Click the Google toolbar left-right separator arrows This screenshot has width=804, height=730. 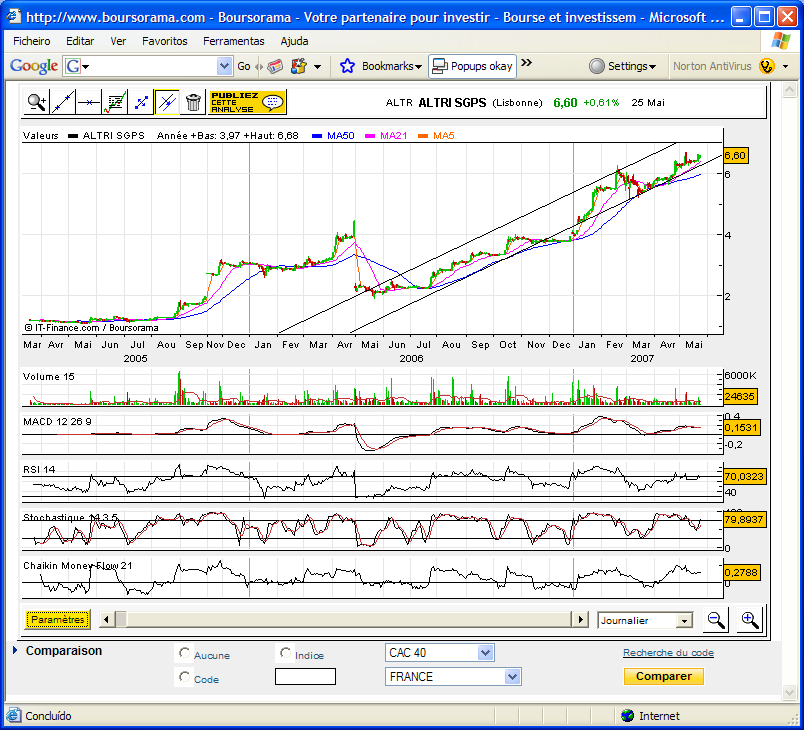[x=259, y=67]
